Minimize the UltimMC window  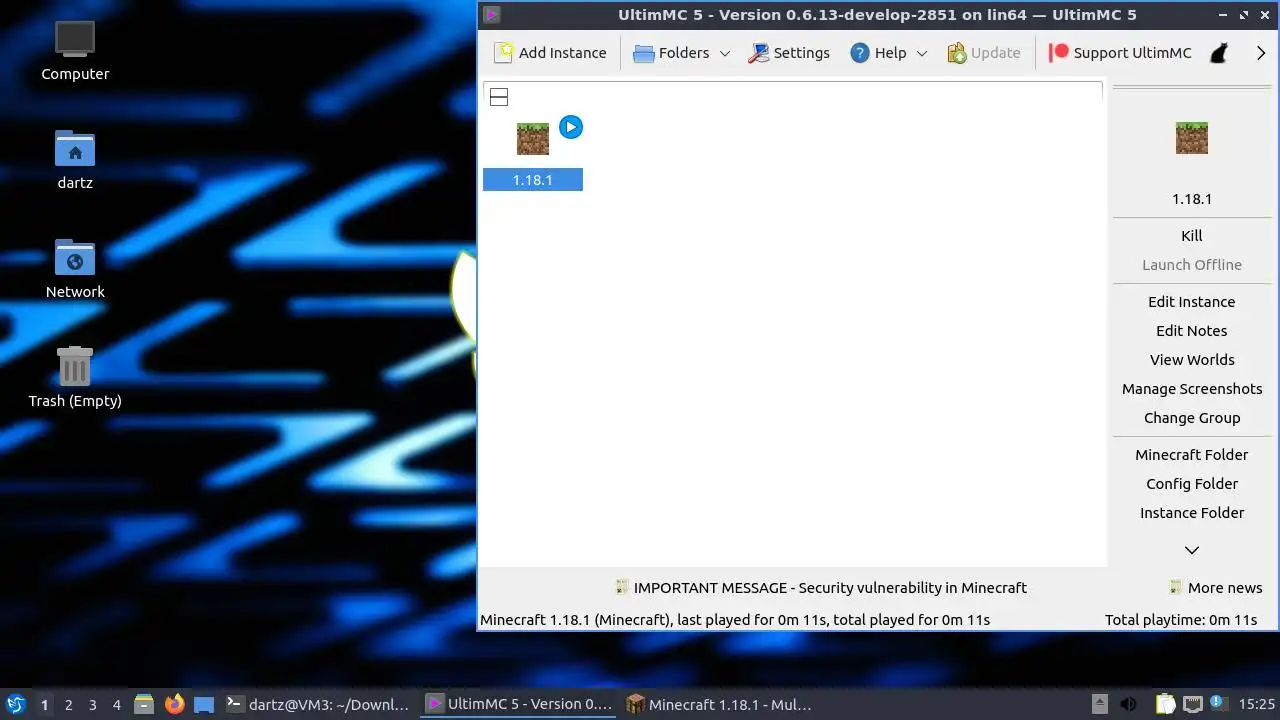click(1223, 15)
